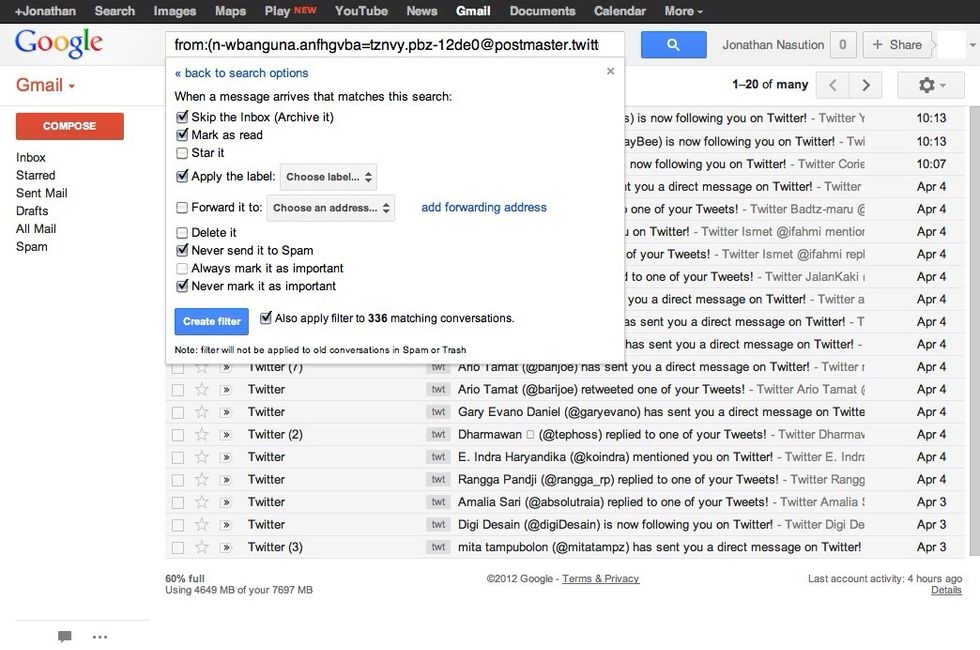Click the blue search magnifier icon
This screenshot has height=650, width=980.
(670, 44)
